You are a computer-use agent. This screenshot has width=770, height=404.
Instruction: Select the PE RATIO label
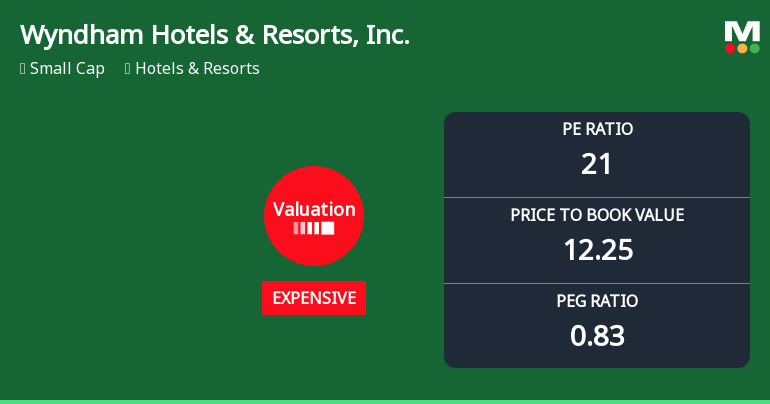(597, 129)
